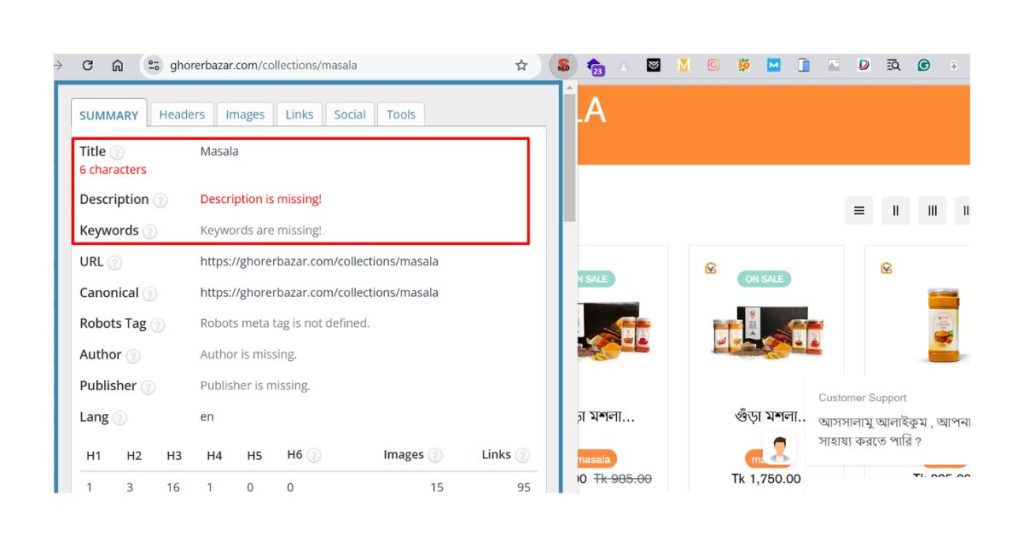Open the green Grammarly G extension icon

click(x=923, y=65)
